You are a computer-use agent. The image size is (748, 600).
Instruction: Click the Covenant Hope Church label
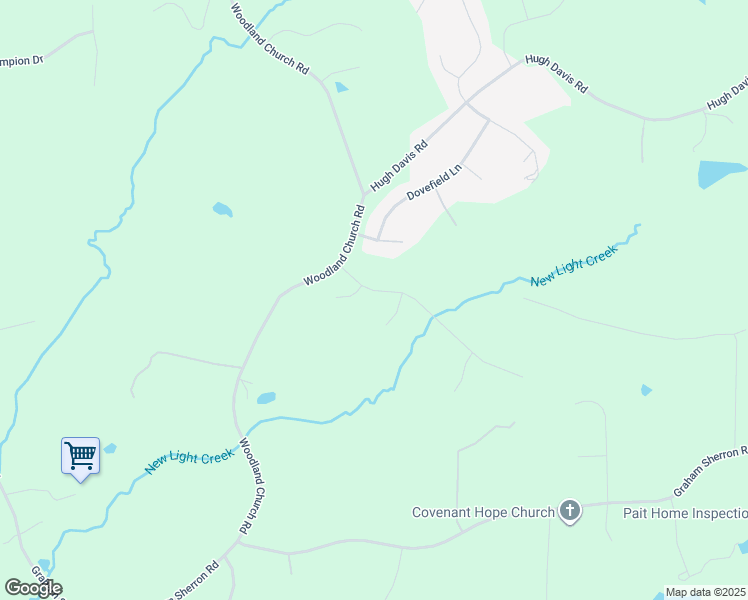[483, 513]
